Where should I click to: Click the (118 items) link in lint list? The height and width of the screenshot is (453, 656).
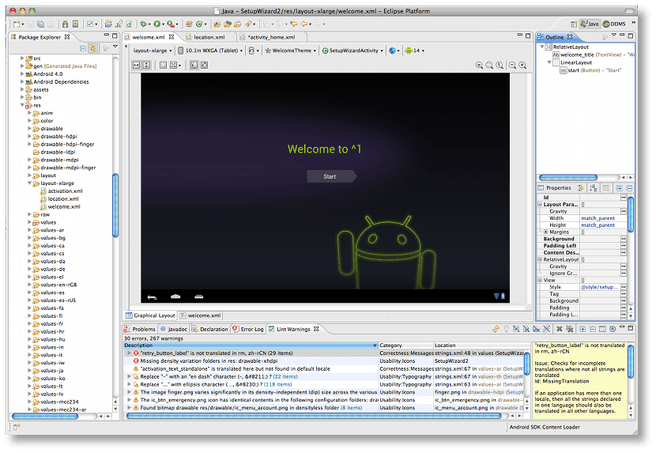(x=278, y=384)
